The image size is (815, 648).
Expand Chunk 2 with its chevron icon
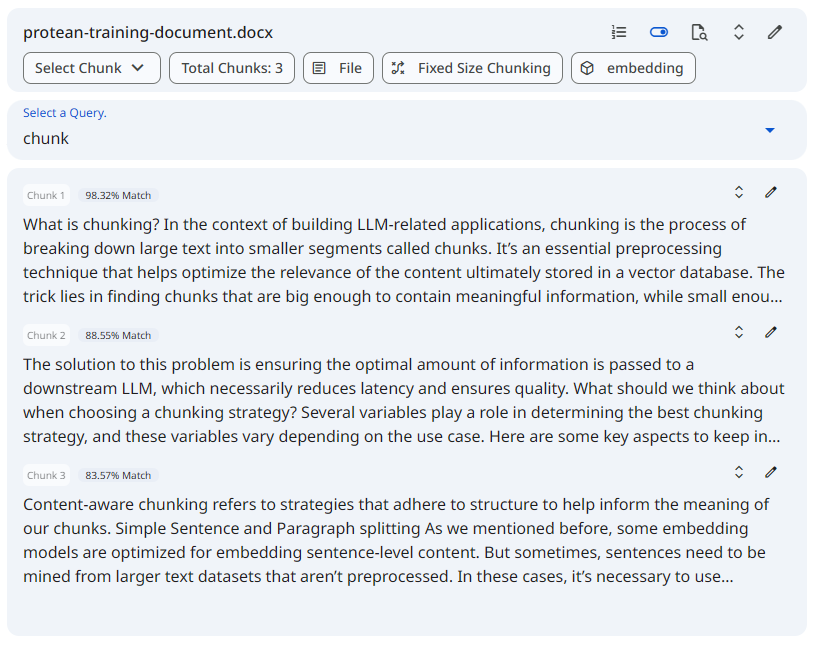pyautogui.click(x=739, y=332)
